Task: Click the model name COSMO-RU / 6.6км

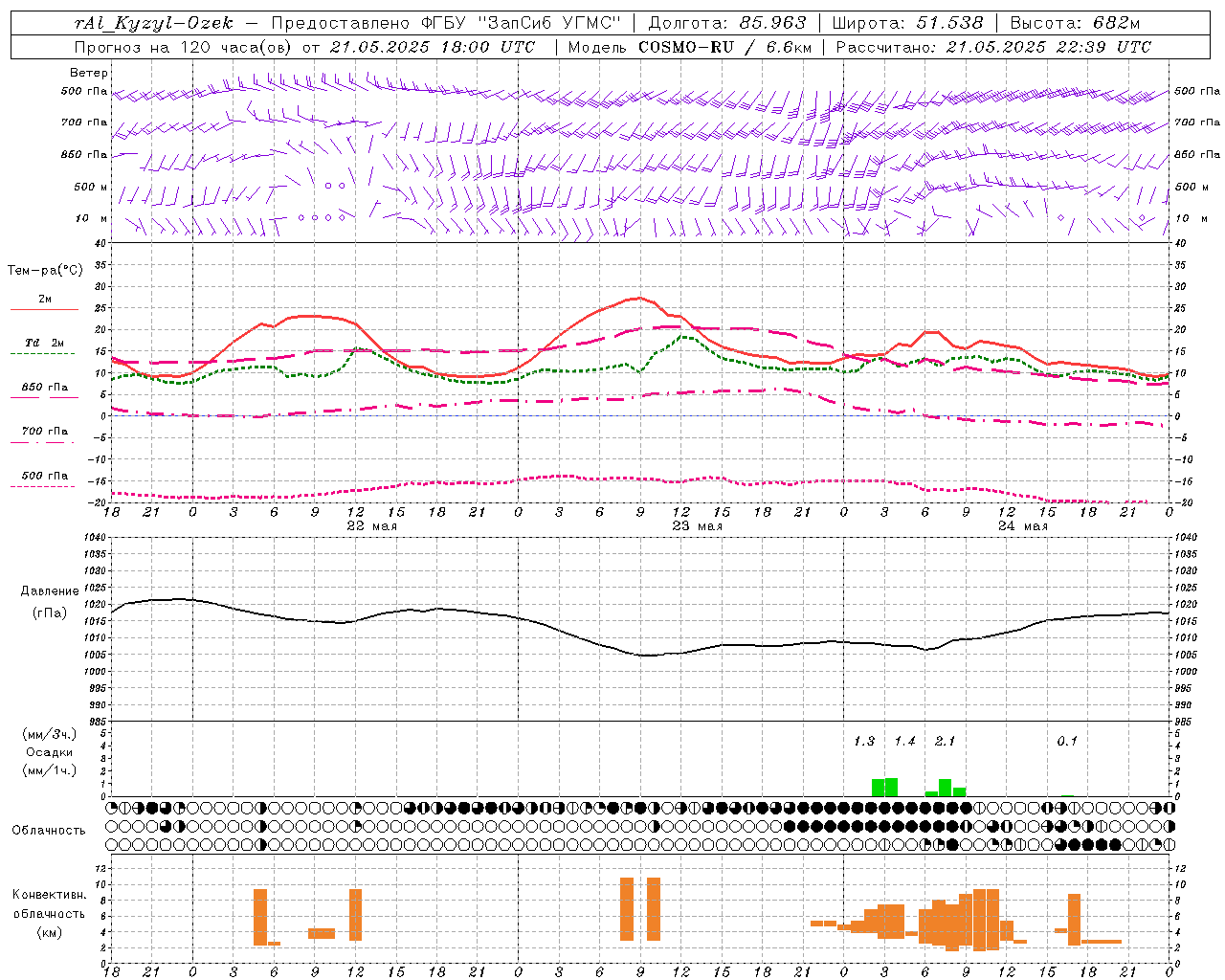Action: (725, 47)
